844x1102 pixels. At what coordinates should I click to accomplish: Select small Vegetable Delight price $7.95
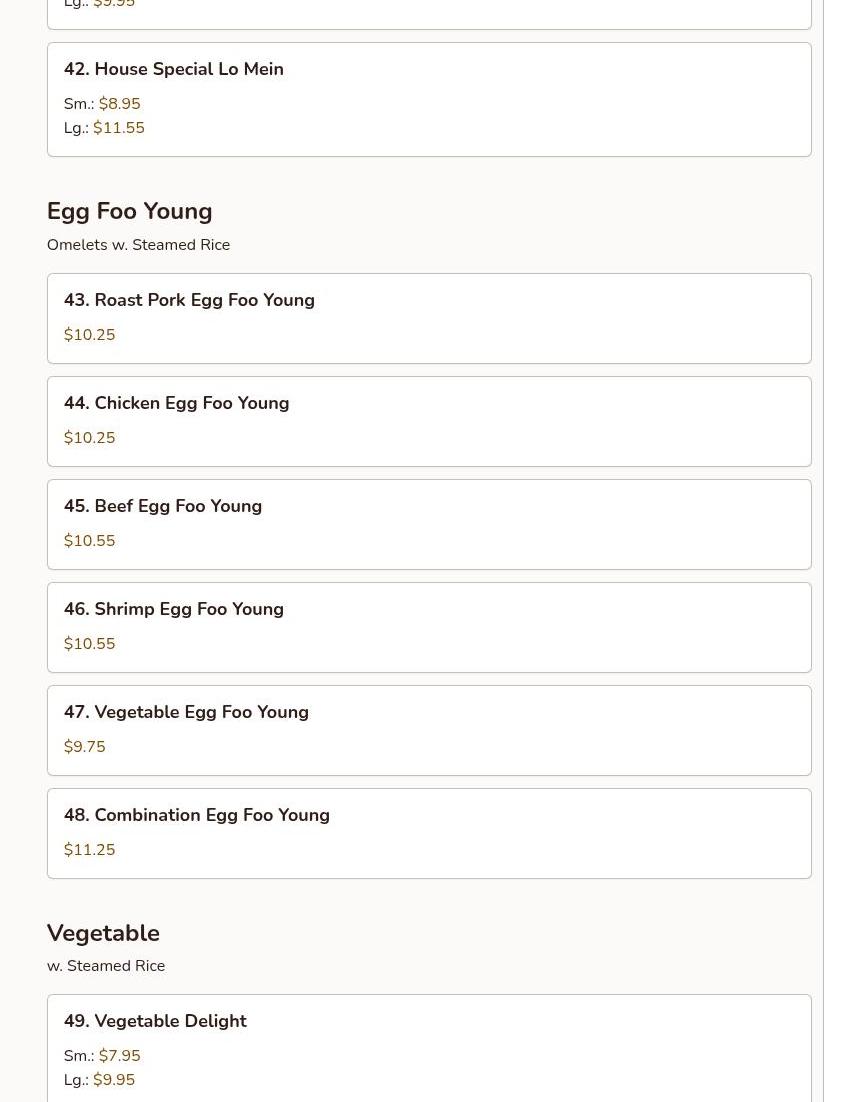click(119, 1056)
